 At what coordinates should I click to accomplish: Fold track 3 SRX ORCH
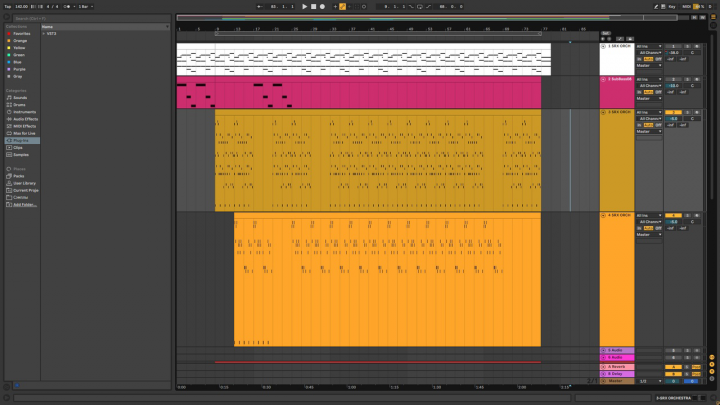603,112
